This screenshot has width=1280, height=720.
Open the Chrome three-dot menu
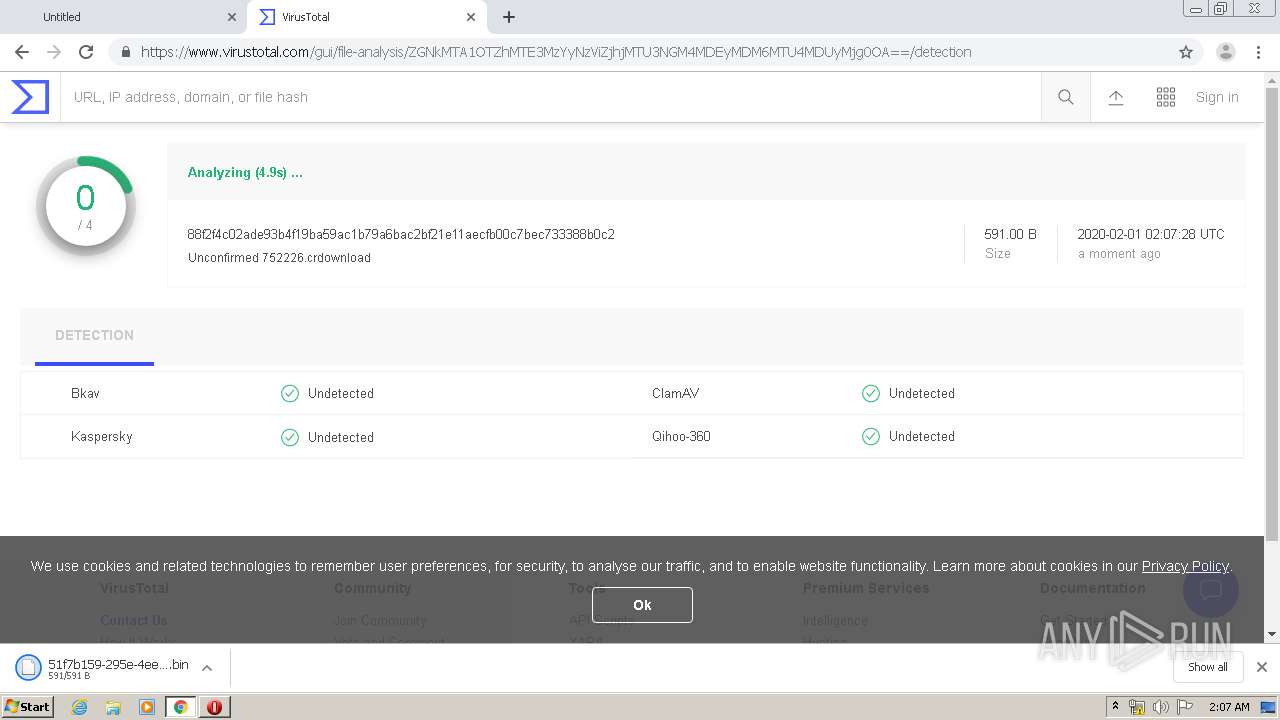[1259, 52]
